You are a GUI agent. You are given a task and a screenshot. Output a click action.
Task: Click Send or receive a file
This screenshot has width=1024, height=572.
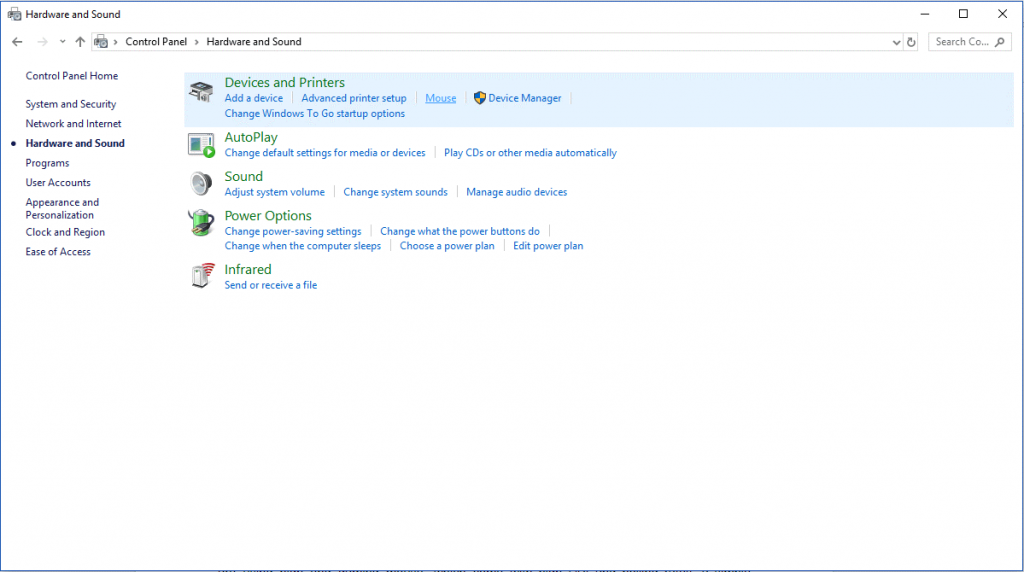click(271, 285)
